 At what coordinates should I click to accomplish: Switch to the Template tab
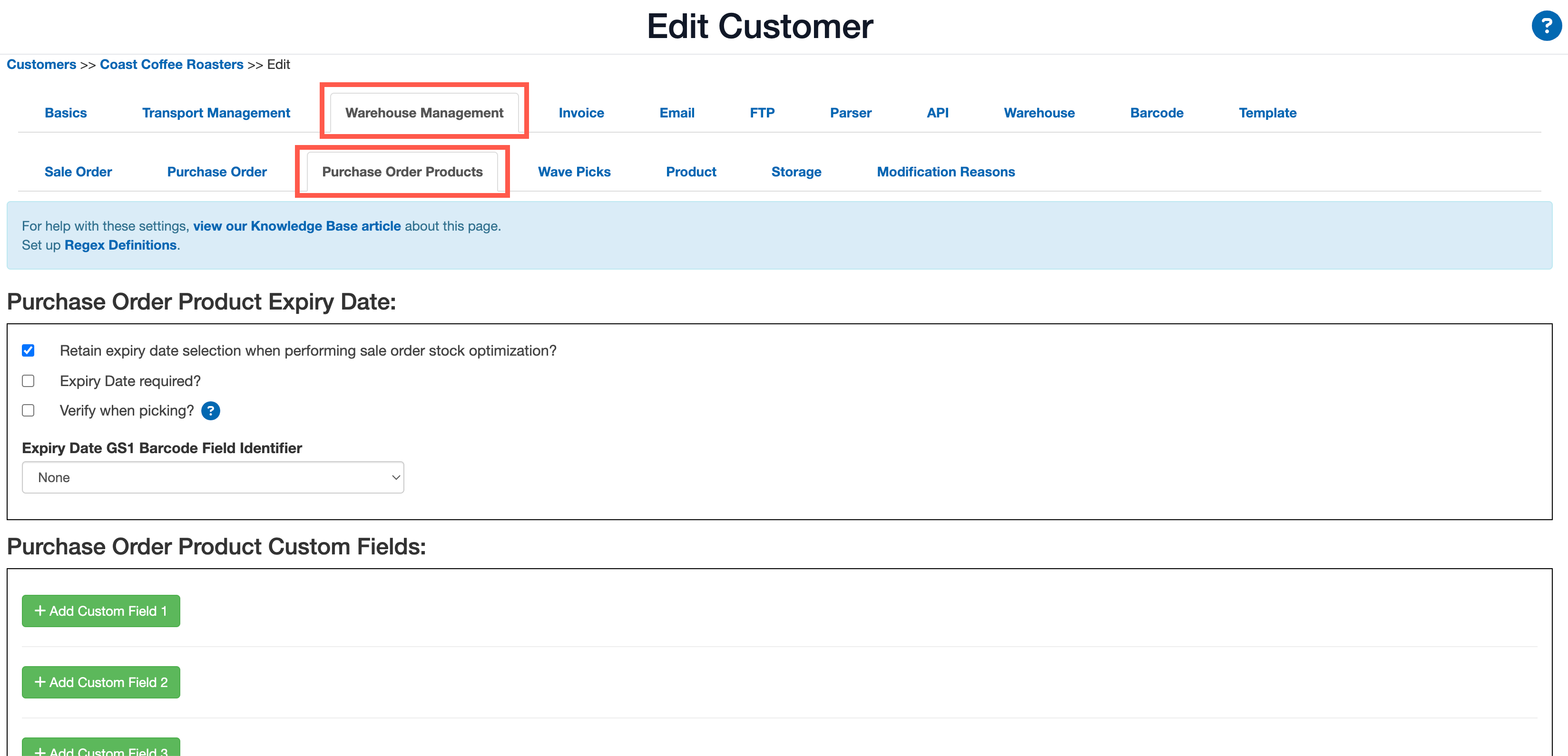click(1268, 113)
